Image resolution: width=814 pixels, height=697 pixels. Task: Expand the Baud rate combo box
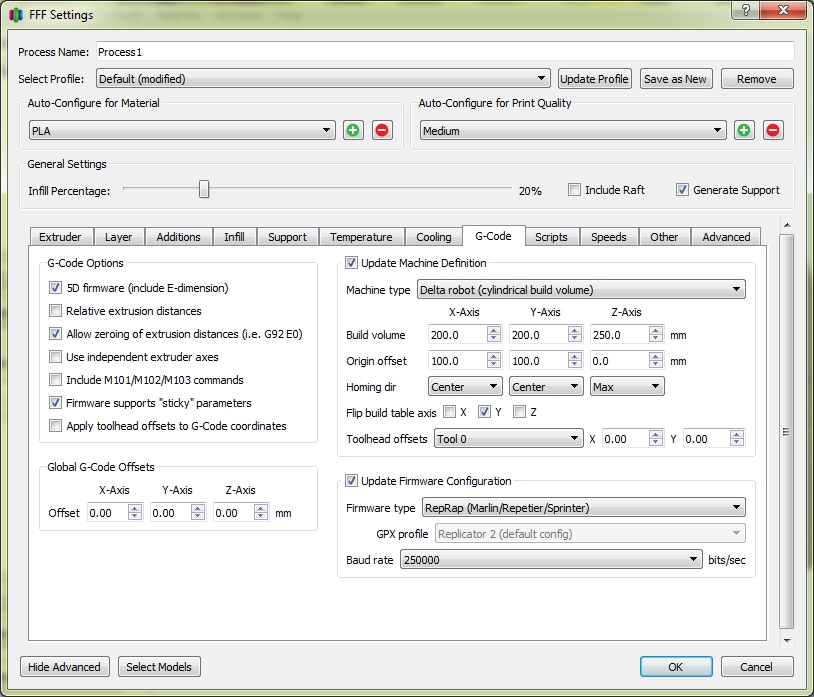click(551, 561)
